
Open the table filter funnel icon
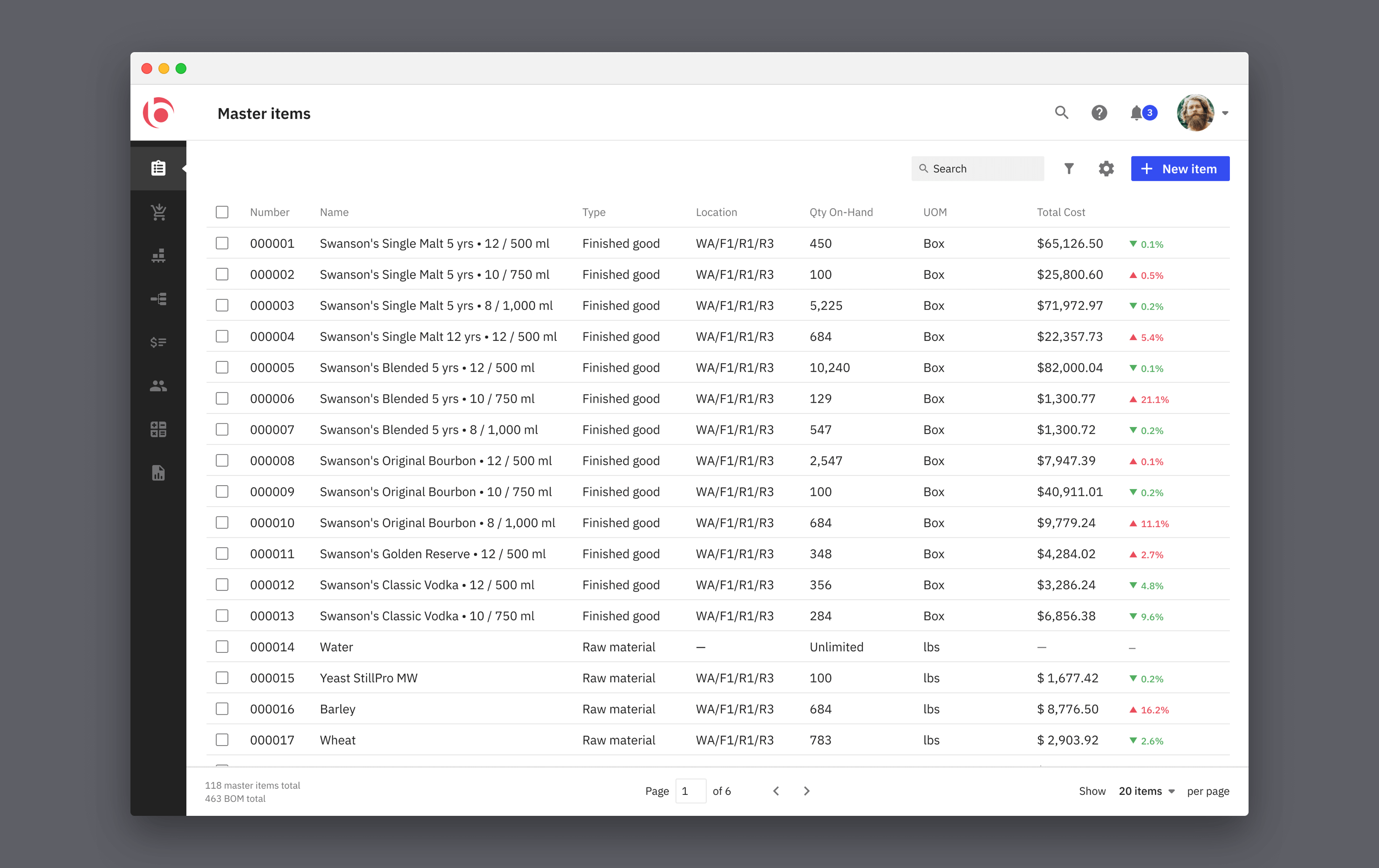coord(1069,168)
